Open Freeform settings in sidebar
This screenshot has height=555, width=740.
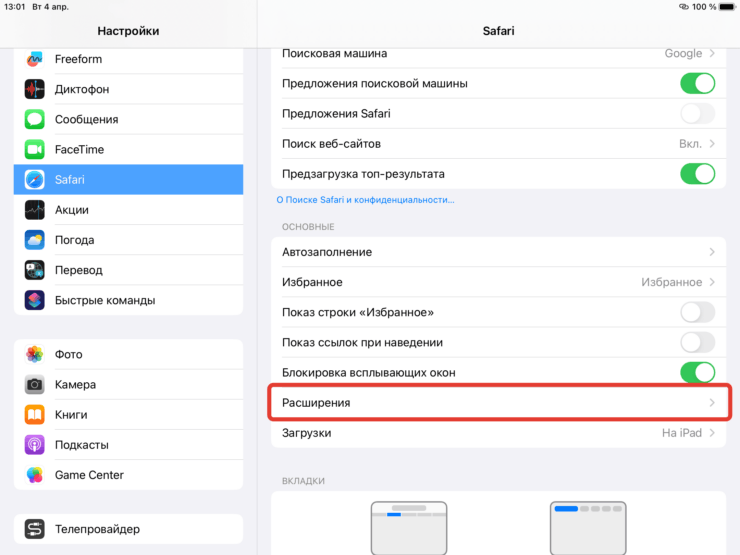click(x=128, y=59)
